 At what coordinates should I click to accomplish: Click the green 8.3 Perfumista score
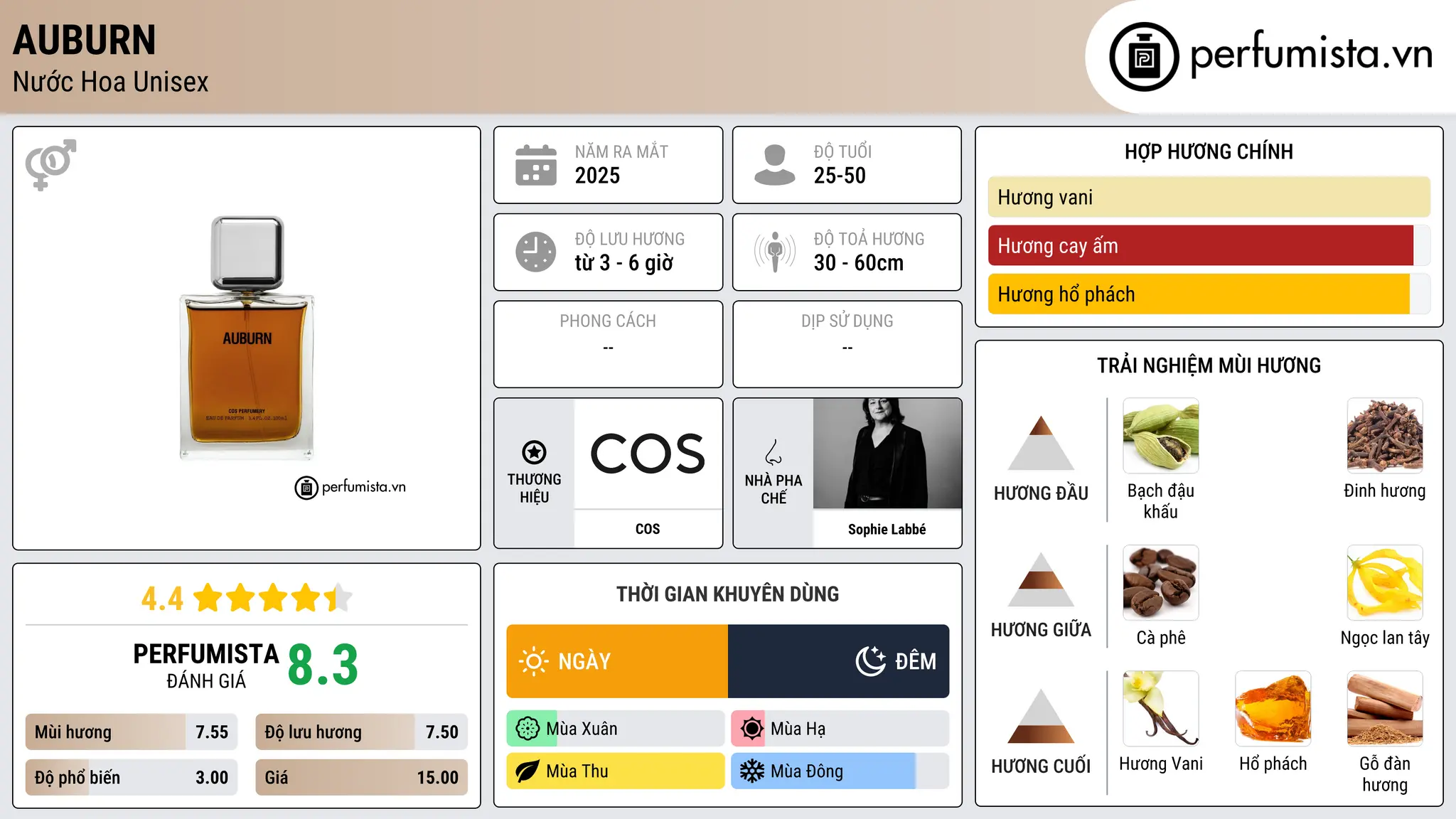[323, 665]
